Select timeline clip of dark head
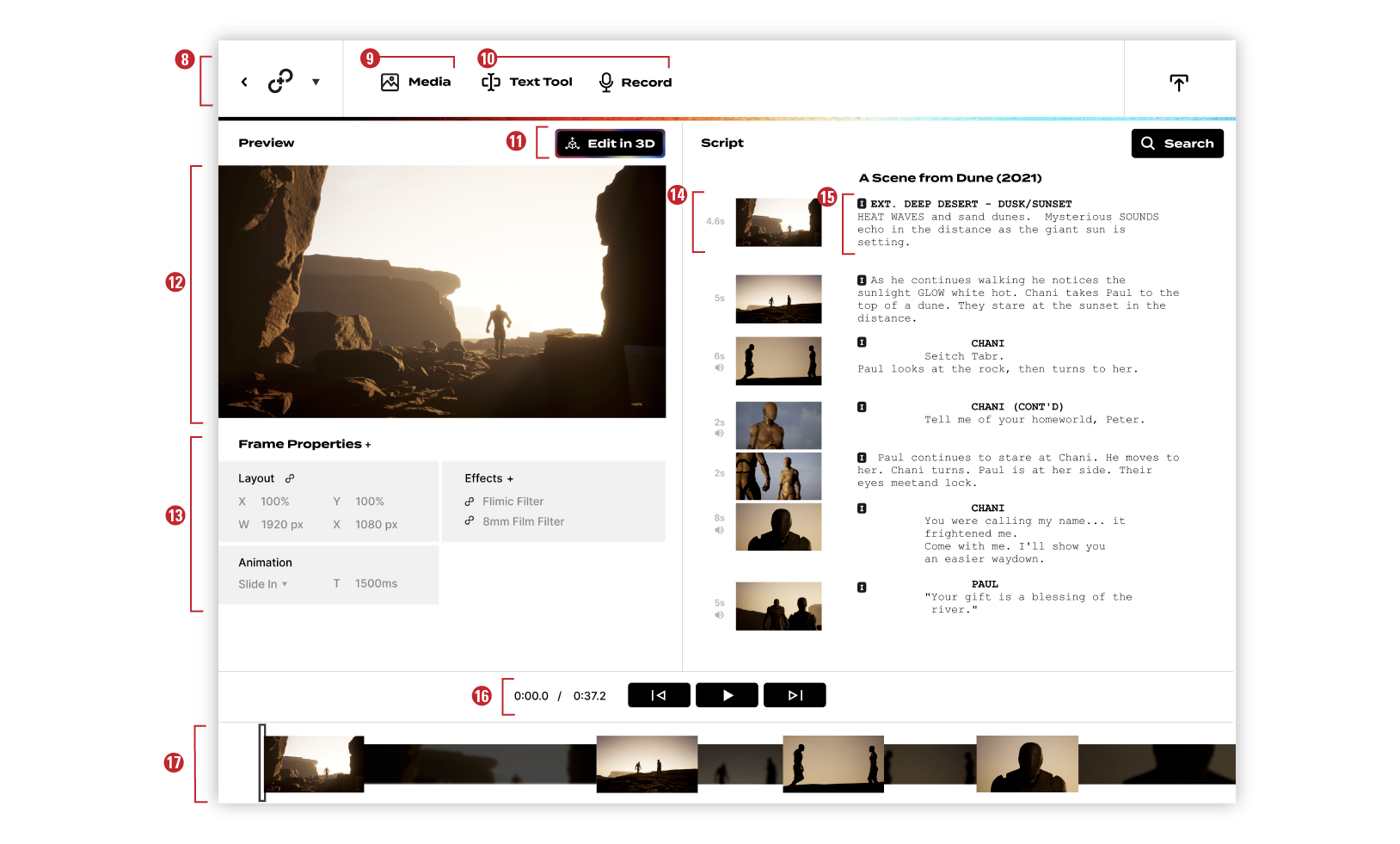 pos(1028,764)
